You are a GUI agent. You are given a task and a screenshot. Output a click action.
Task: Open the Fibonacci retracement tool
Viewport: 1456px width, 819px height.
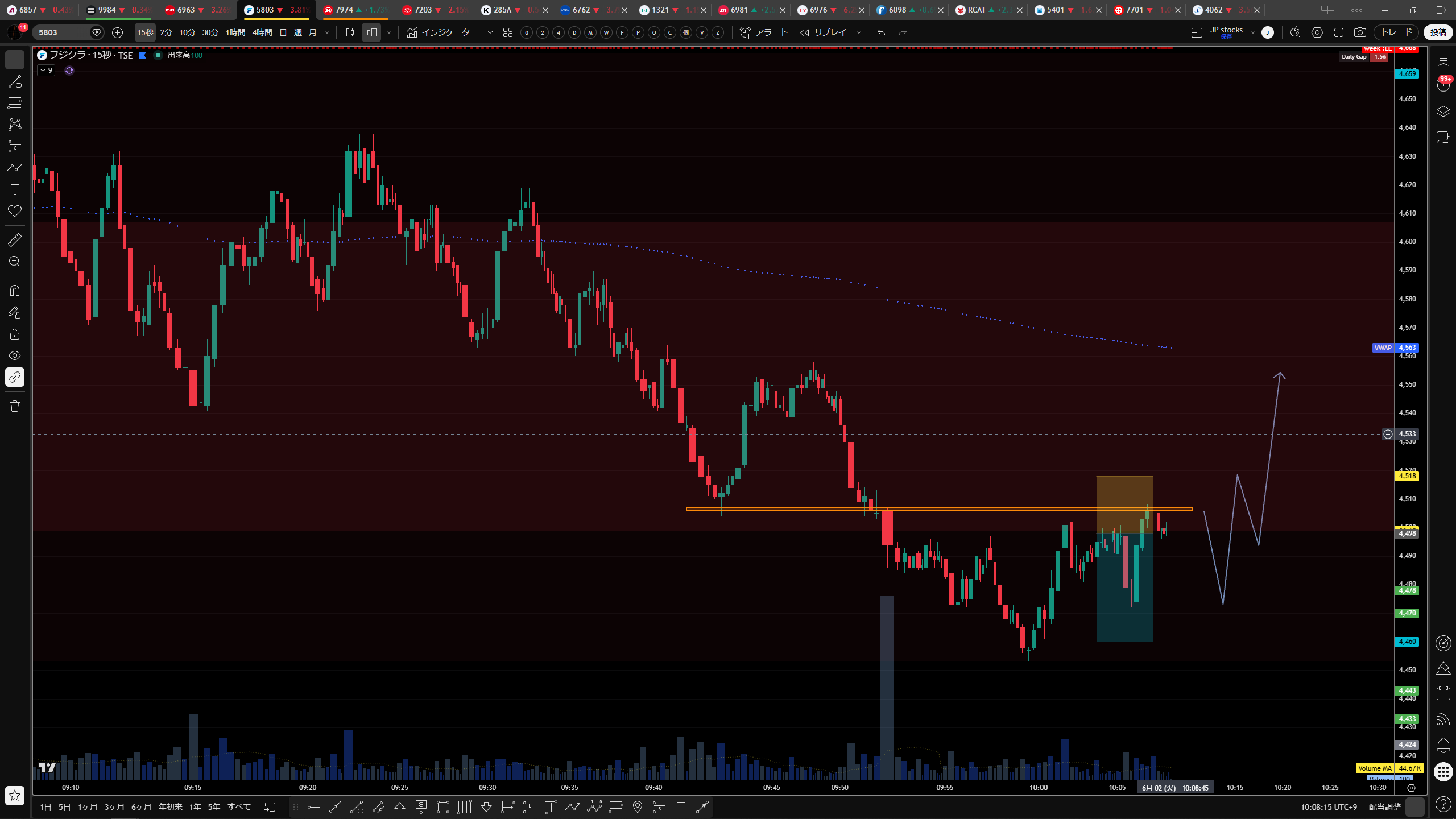click(15, 103)
